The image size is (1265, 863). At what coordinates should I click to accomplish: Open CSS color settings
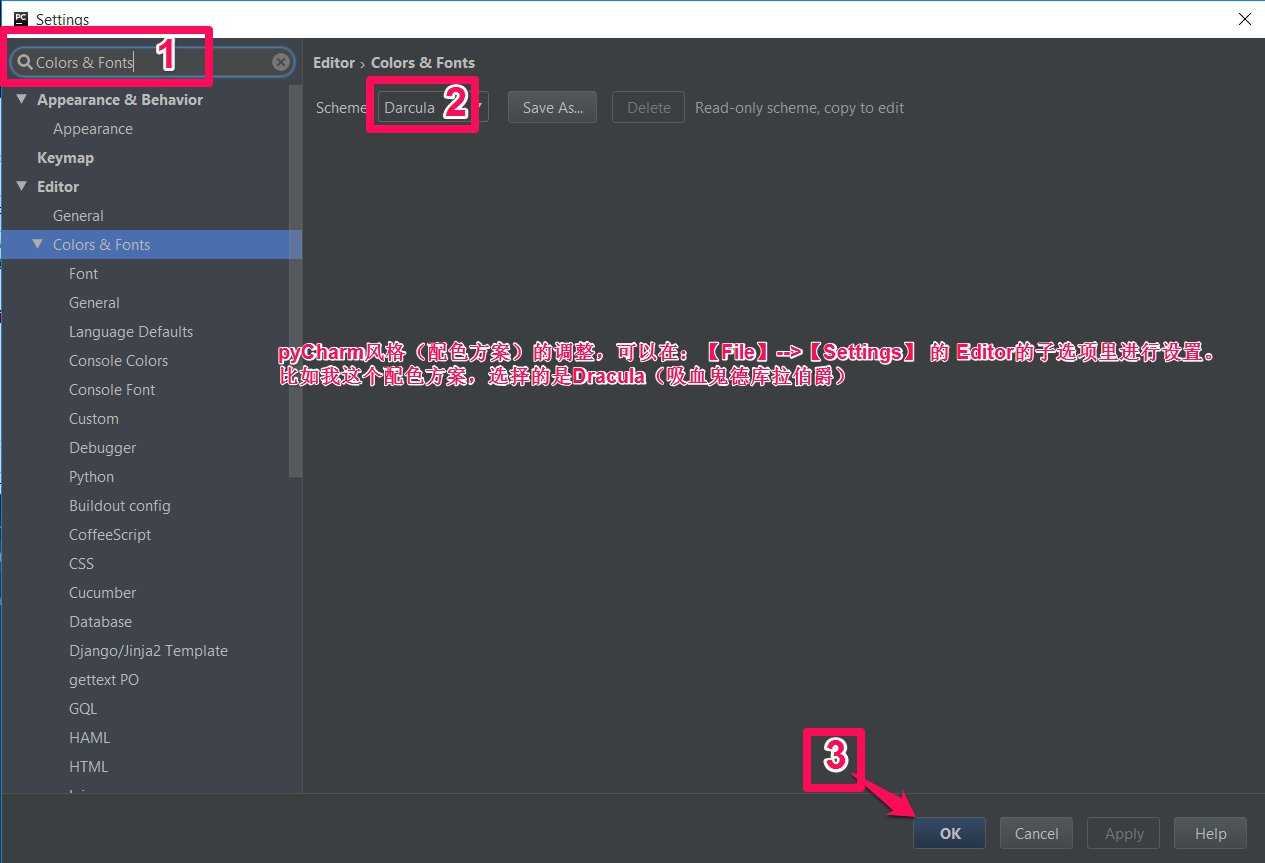tap(81, 564)
